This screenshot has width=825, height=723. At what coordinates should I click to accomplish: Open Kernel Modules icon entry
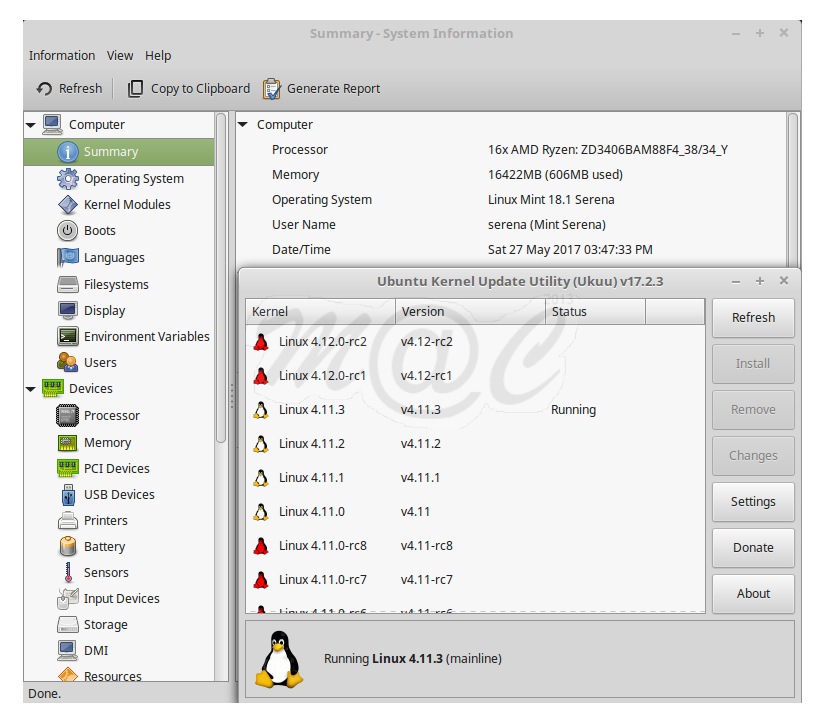pos(68,205)
